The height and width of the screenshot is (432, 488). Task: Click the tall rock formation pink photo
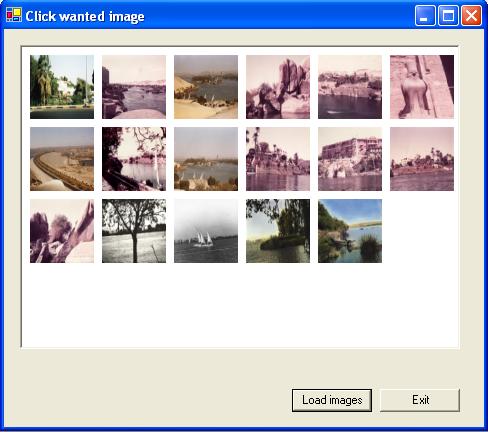(x=278, y=87)
